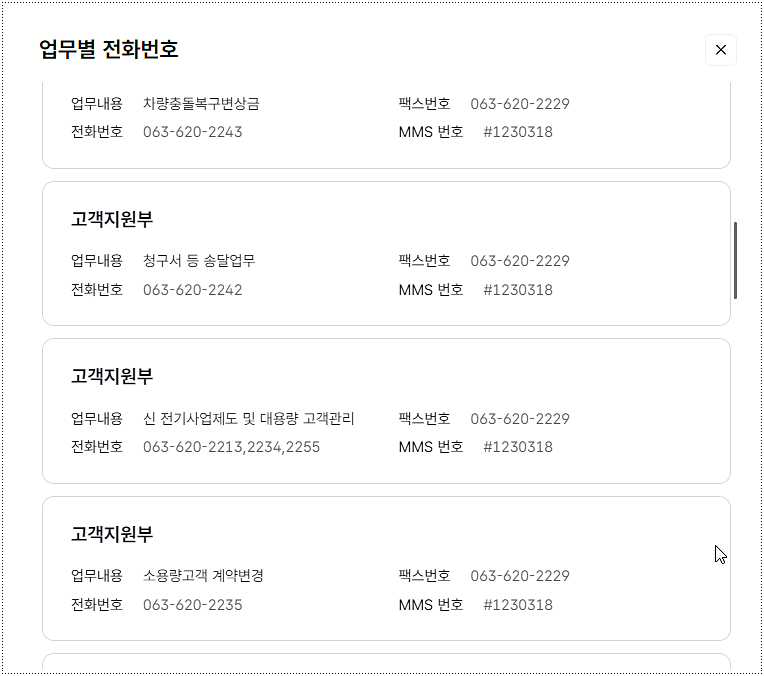Click phone number 063-620-2243
This screenshot has height=676, width=764.
192,132
